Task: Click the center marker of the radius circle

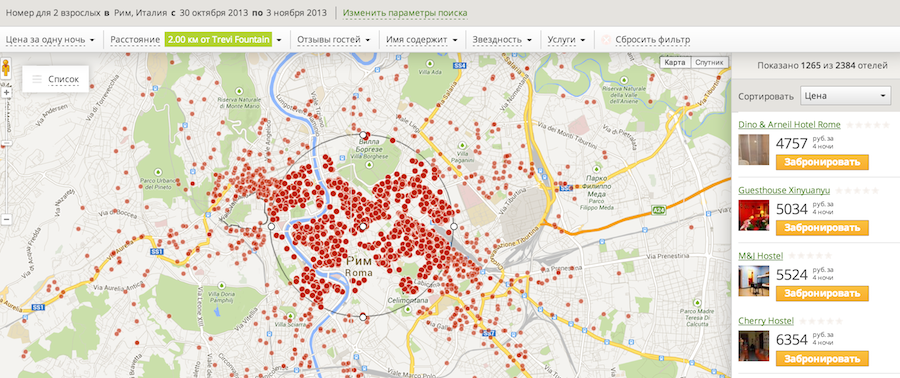Action: (363, 227)
